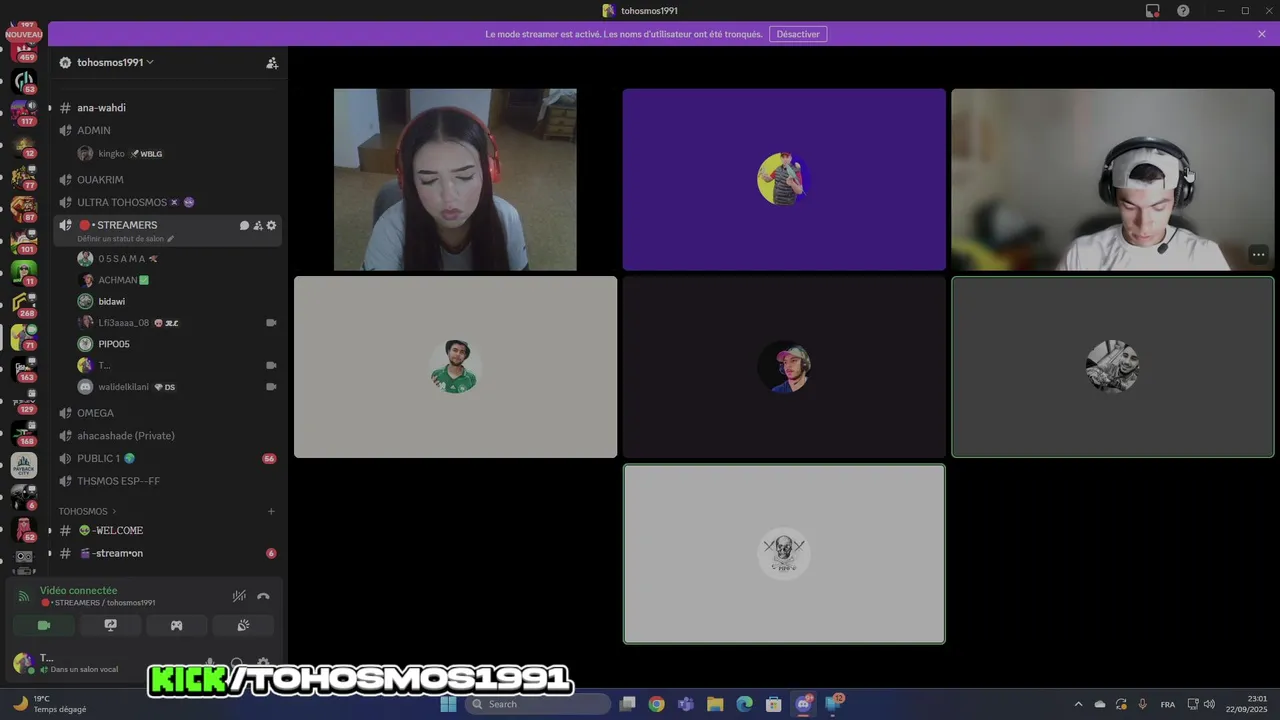Image resolution: width=1280 pixels, height=720 pixels.
Task: Open the help question mark icon
Action: click(x=1183, y=11)
